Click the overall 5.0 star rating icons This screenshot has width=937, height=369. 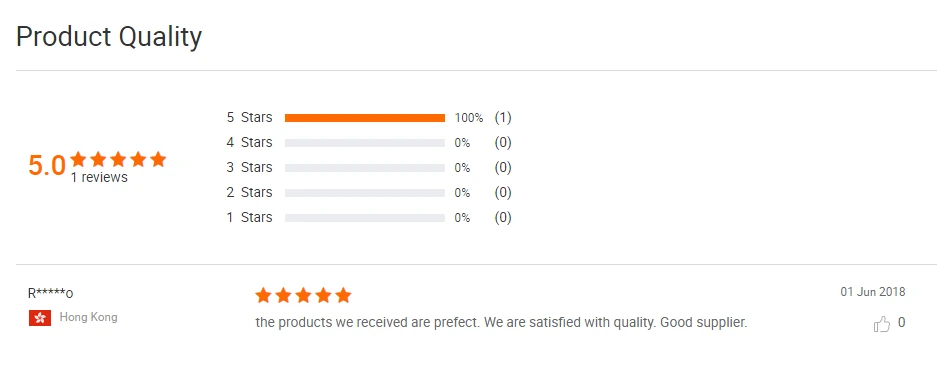click(118, 159)
